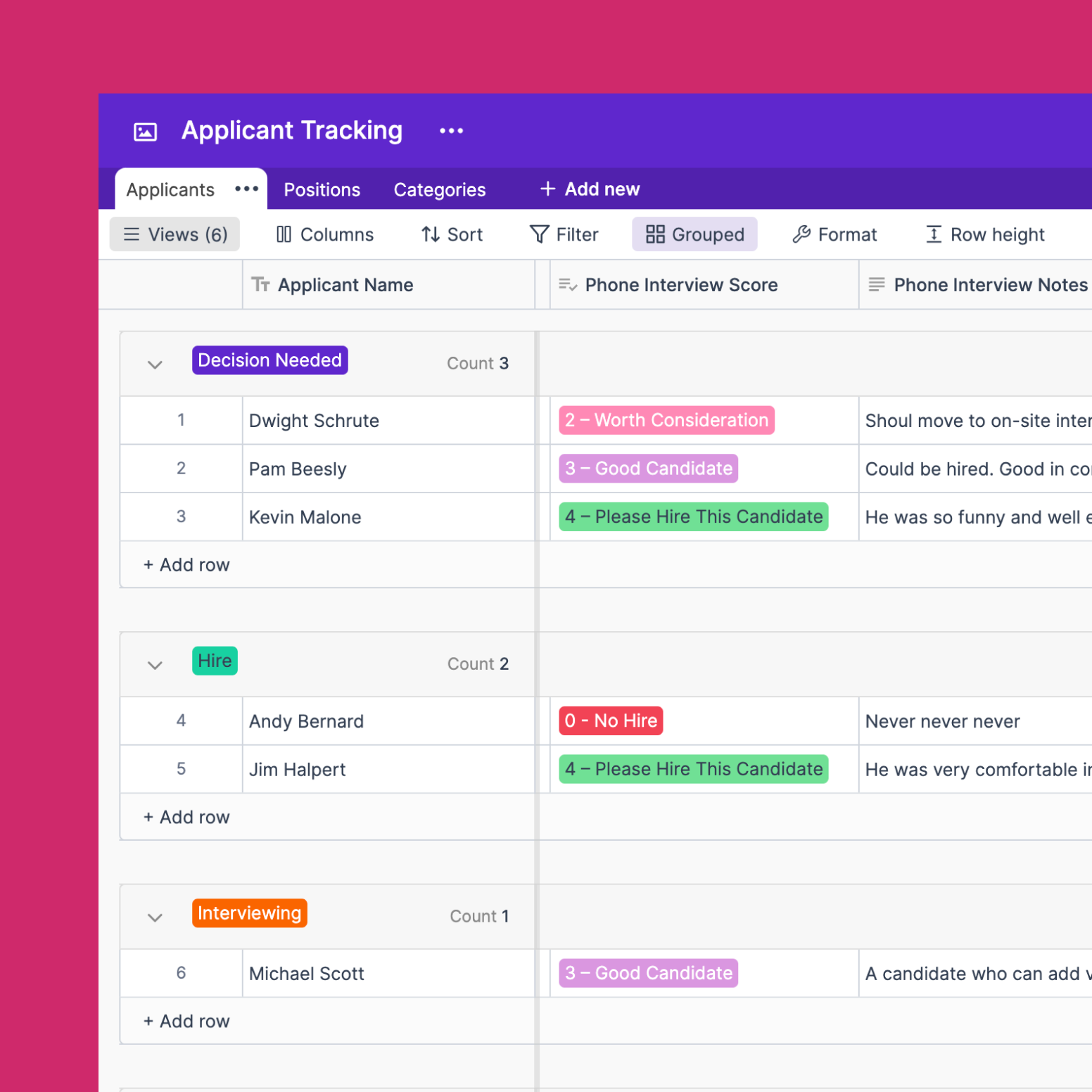Image resolution: width=1092 pixels, height=1092 pixels.
Task: Click the Columns icon
Action: tap(284, 234)
